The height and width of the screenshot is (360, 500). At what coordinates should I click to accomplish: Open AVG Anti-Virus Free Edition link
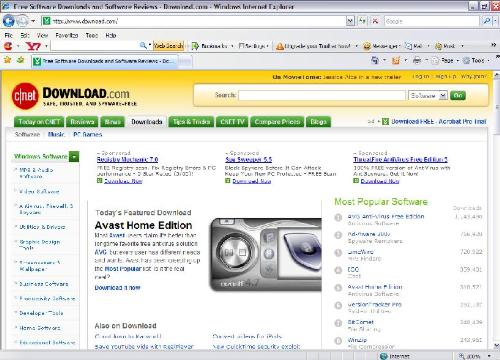pyautogui.click(x=386, y=216)
